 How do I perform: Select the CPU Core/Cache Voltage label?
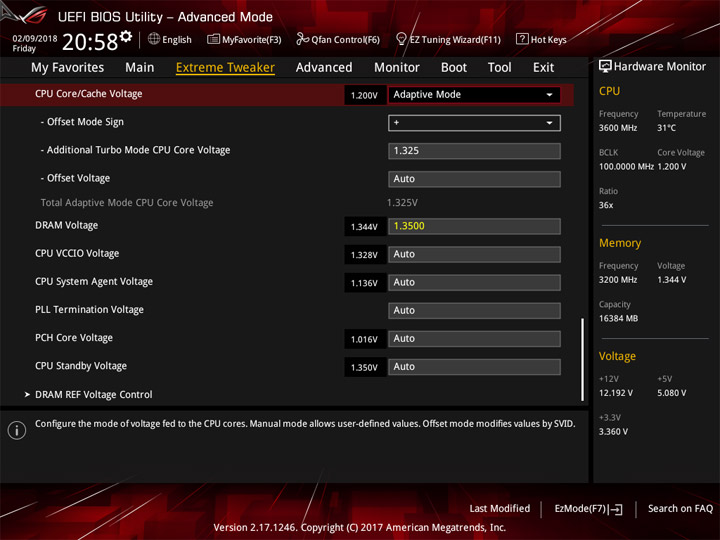click(x=89, y=94)
